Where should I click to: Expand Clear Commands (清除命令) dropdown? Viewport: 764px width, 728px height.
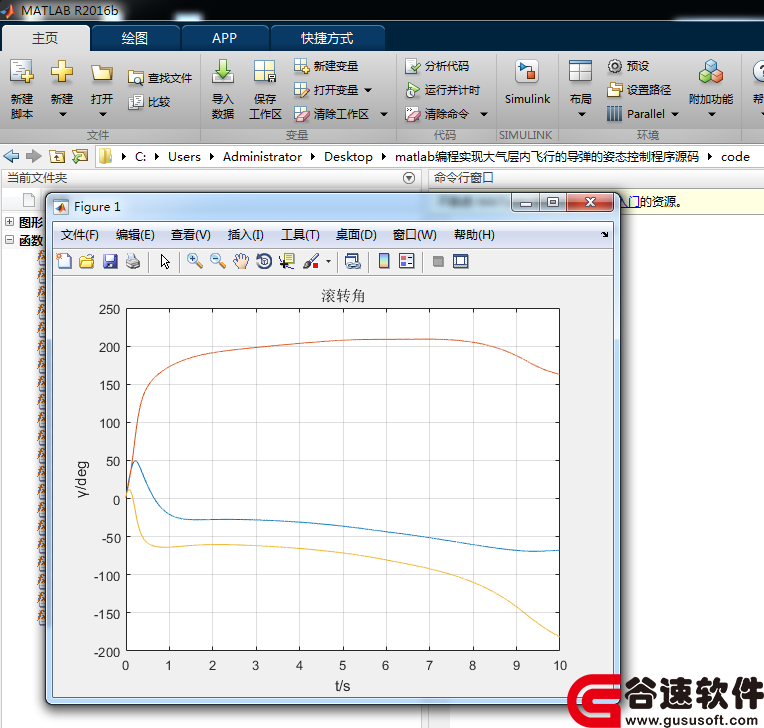[x=484, y=115]
